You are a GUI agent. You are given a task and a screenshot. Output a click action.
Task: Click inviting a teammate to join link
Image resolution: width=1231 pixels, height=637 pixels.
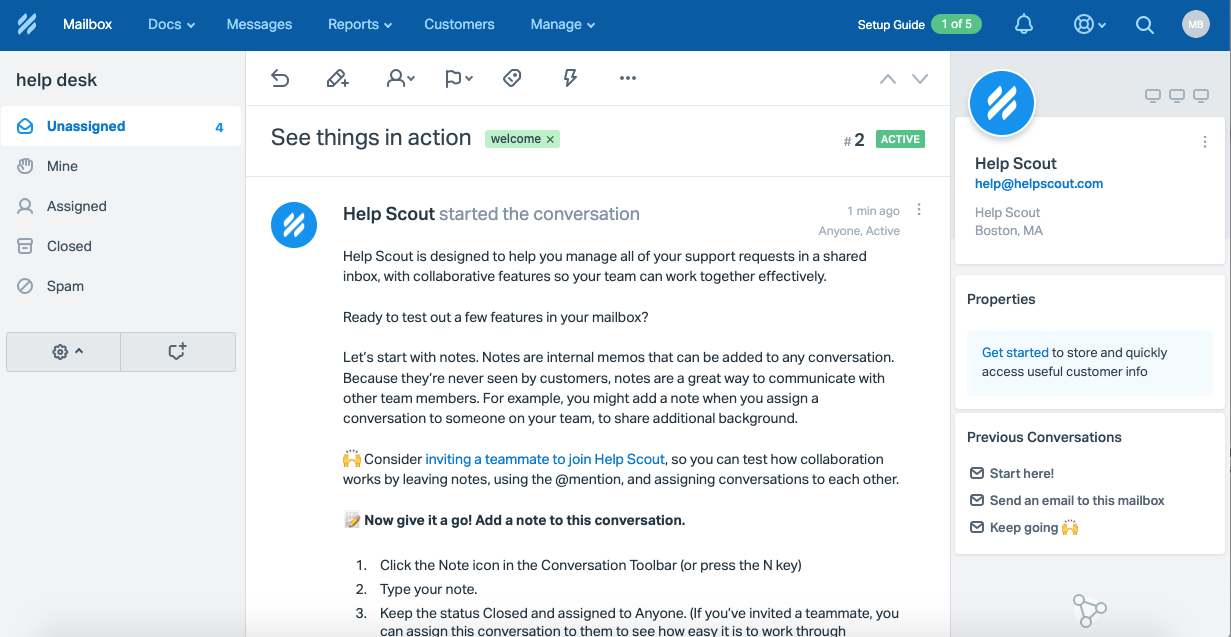pyautogui.click(x=545, y=459)
